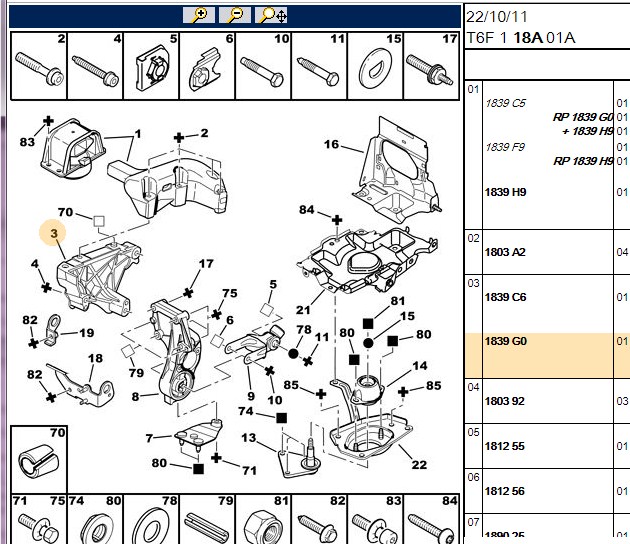
Task: Click the nut thumbnail labeled 81
Action: (263, 519)
